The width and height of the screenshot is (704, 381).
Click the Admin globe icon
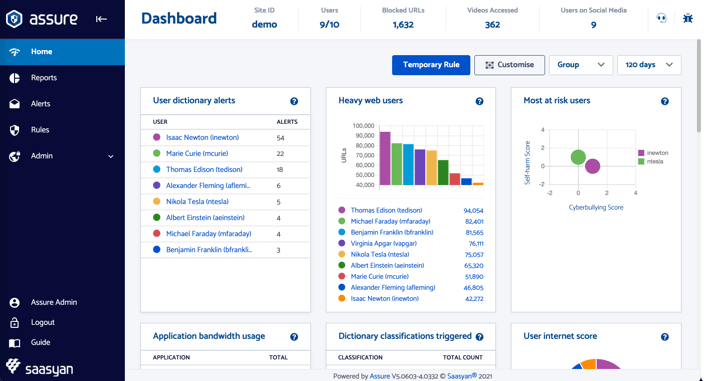tap(14, 156)
